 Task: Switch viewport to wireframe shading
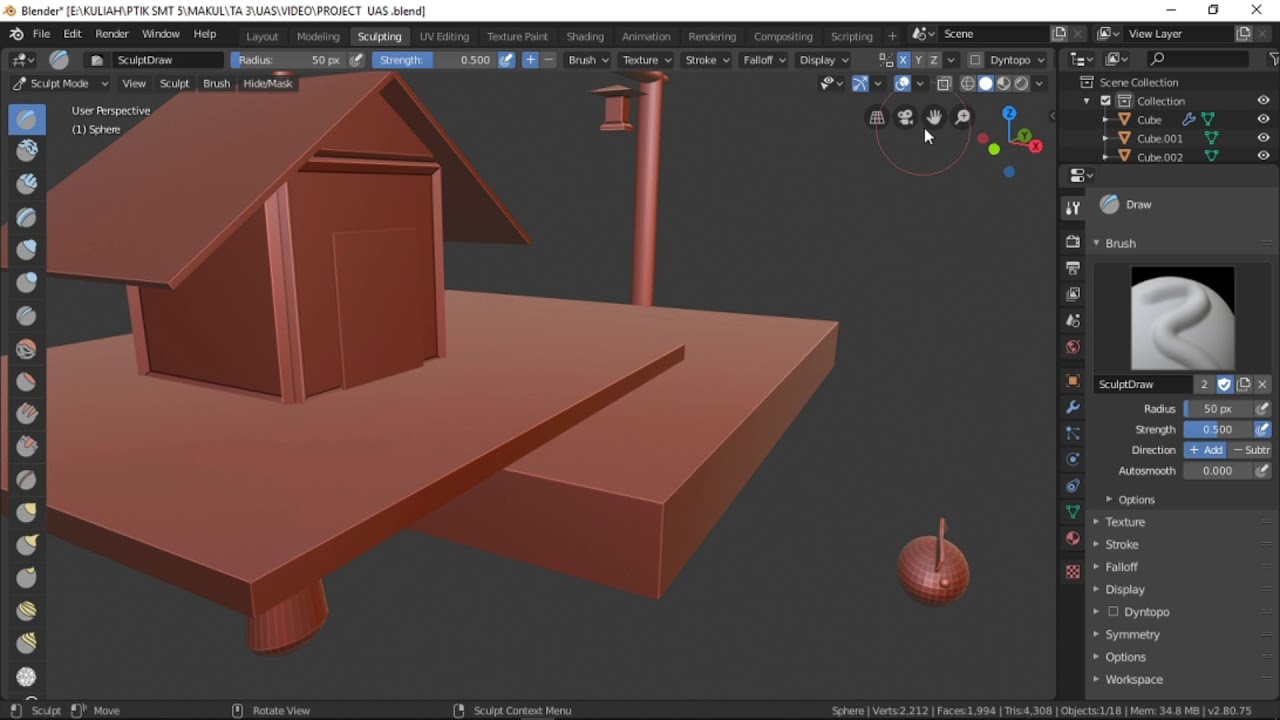(x=968, y=84)
